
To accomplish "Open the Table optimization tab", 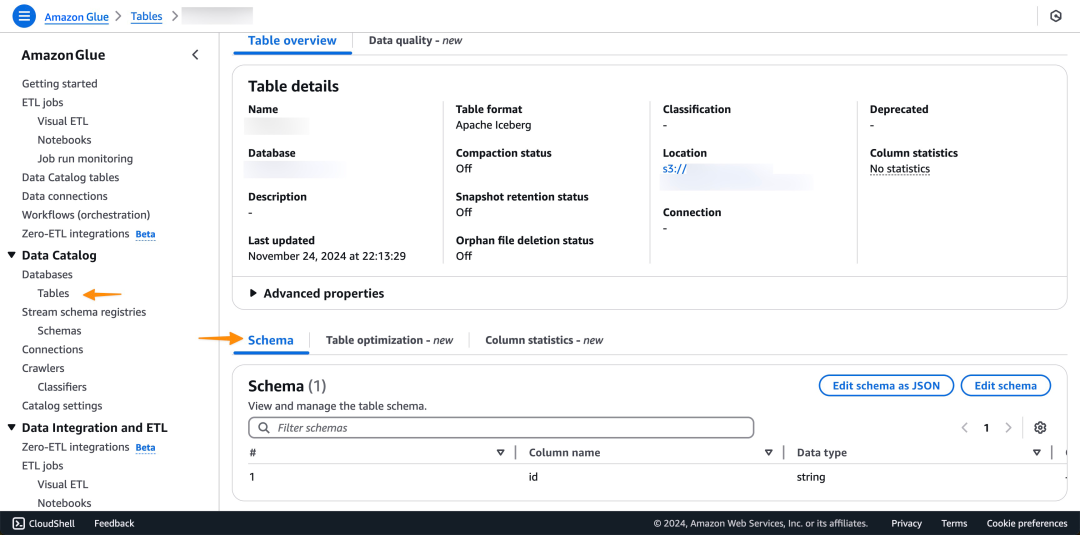I will pos(389,340).
